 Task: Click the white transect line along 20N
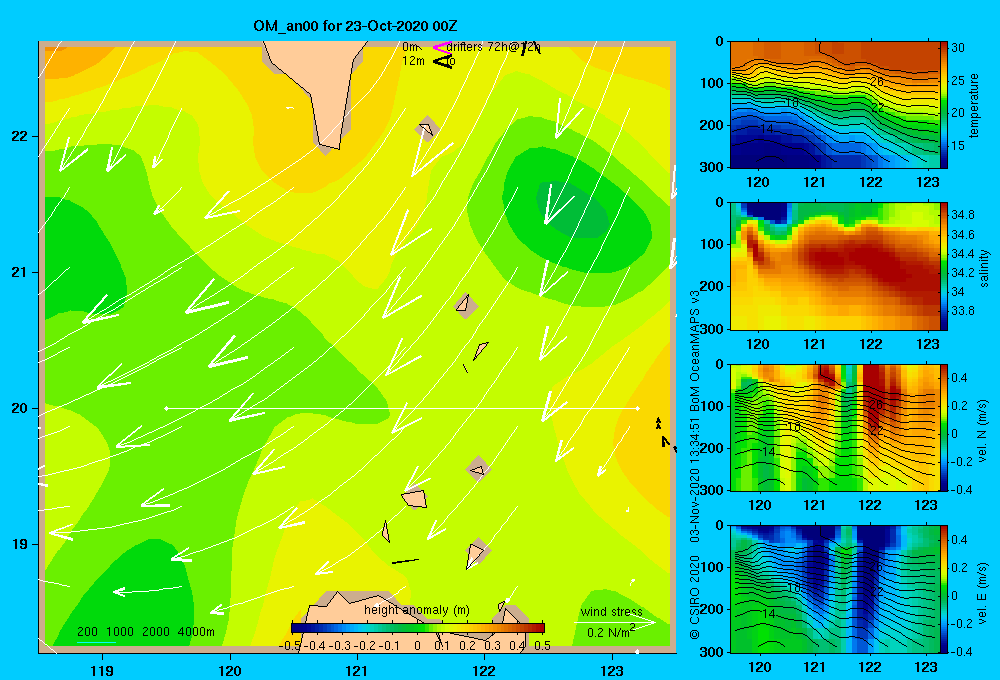(402, 408)
